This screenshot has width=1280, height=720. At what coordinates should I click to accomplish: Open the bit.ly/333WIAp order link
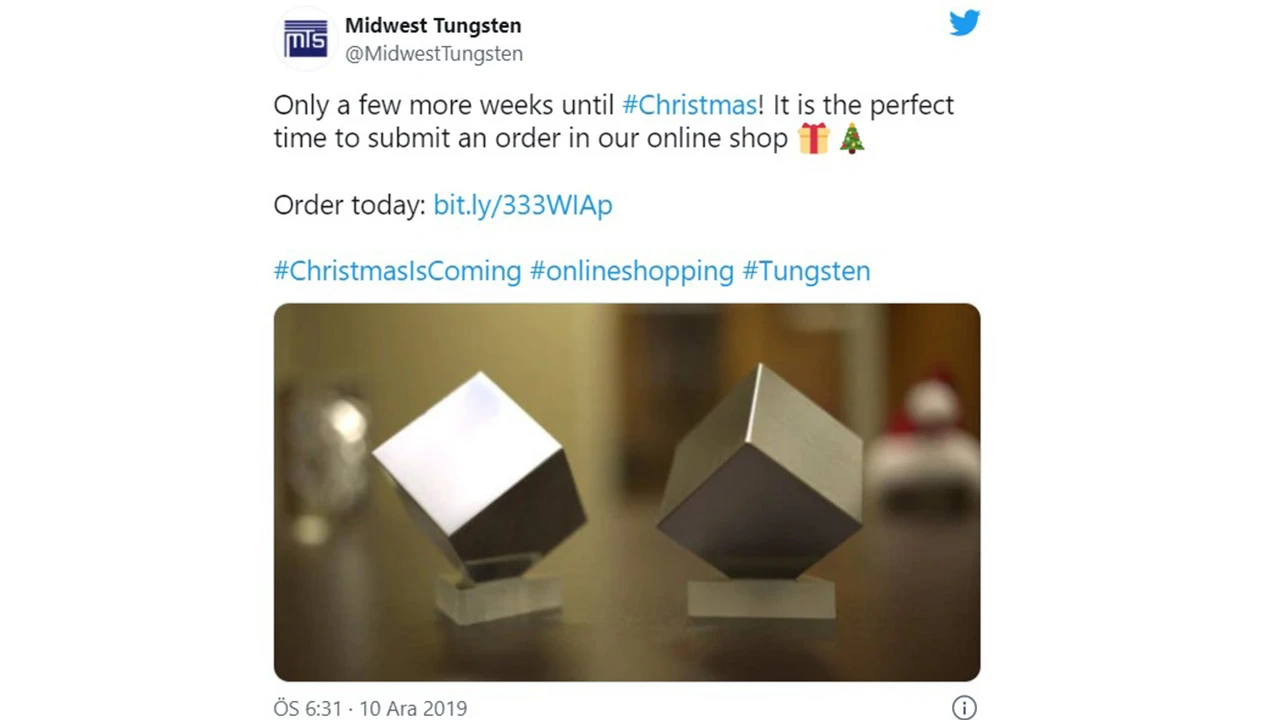coord(522,205)
